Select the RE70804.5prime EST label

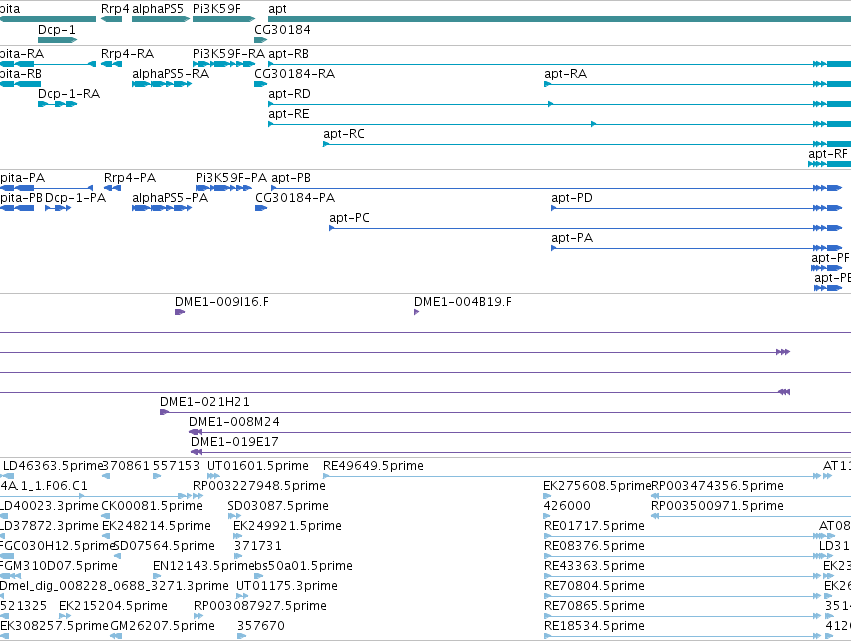(594, 587)
